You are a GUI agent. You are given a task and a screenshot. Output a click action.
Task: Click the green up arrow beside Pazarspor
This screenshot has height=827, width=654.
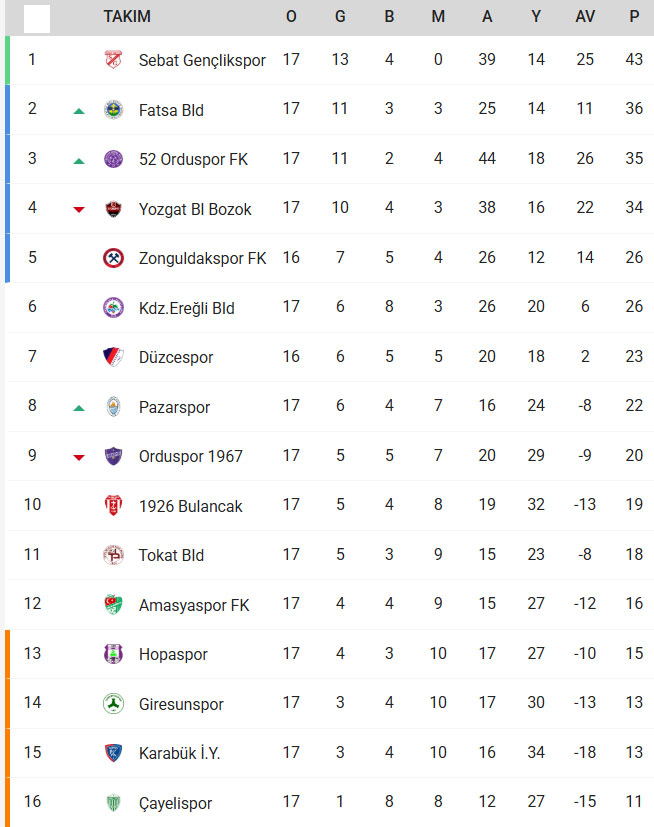point(79,408)
